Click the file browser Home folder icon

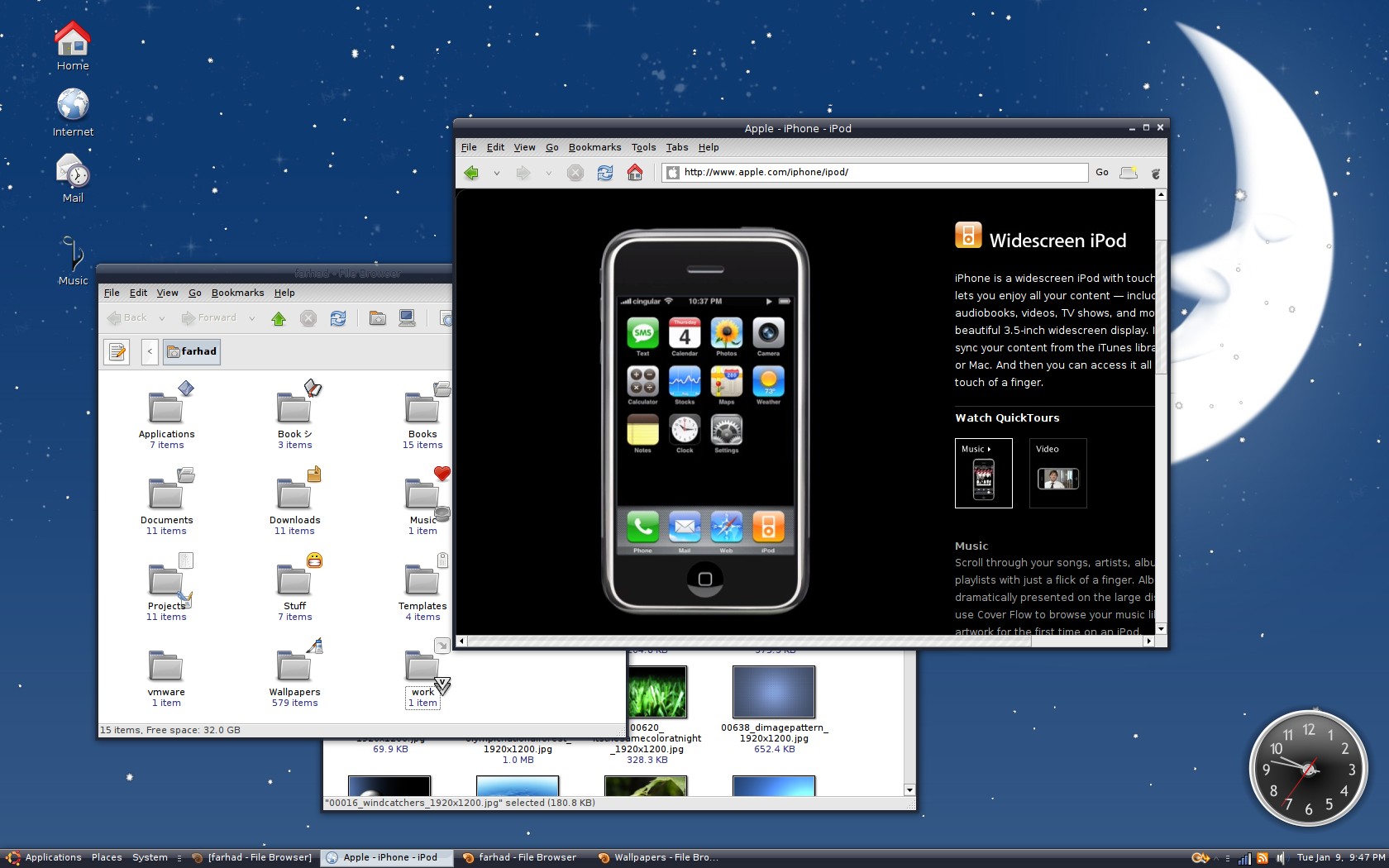(378, 318)
